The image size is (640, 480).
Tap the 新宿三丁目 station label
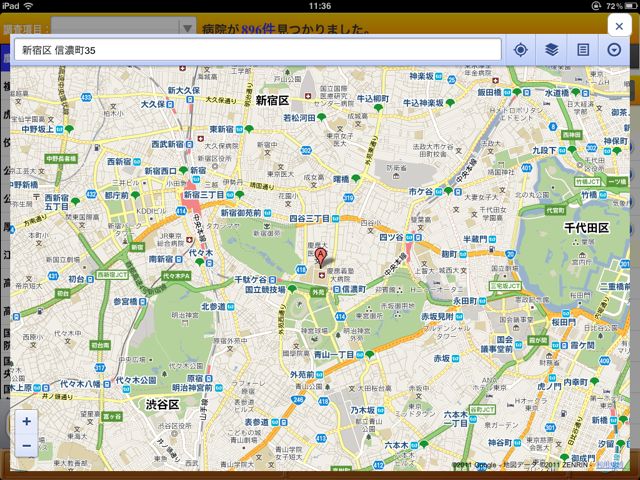pos(204,195)
